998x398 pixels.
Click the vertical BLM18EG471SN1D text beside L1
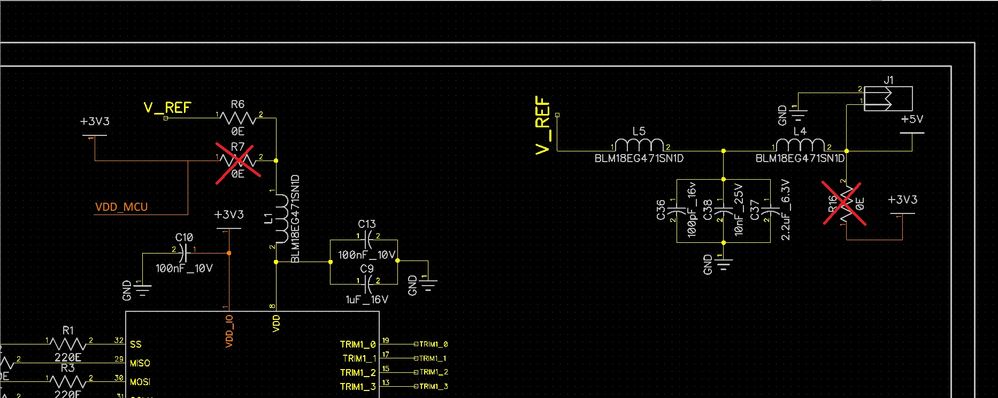(295, 218)
